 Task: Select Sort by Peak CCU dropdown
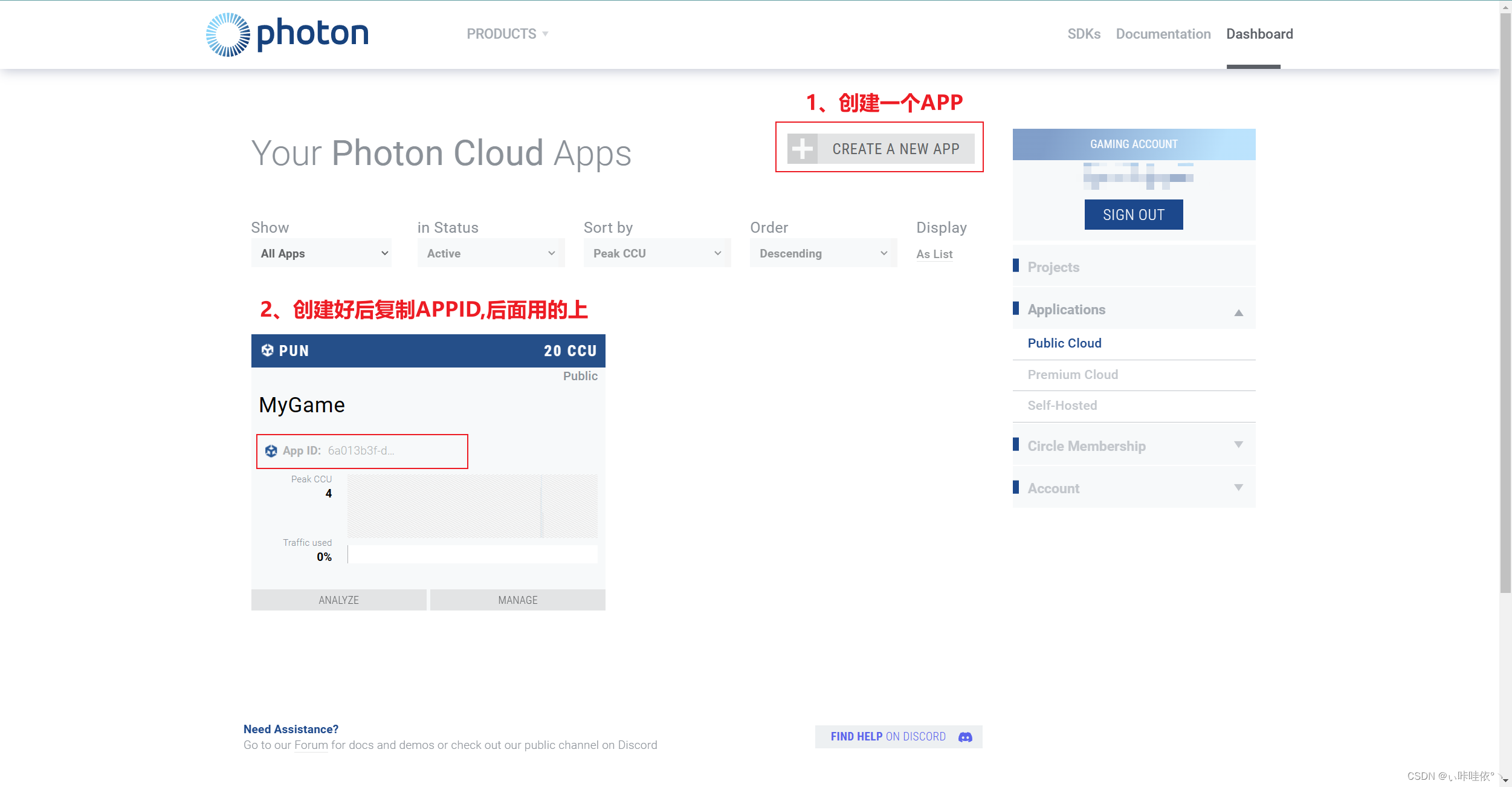tap(655, 253)
